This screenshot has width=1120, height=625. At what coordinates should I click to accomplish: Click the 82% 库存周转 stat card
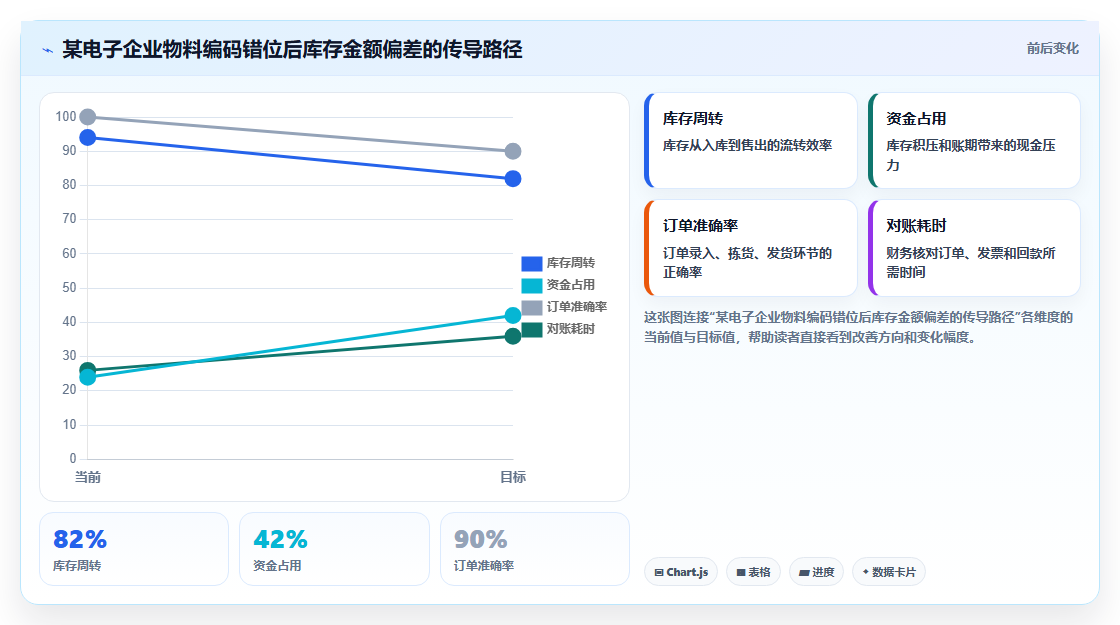[x=134, y=549]
